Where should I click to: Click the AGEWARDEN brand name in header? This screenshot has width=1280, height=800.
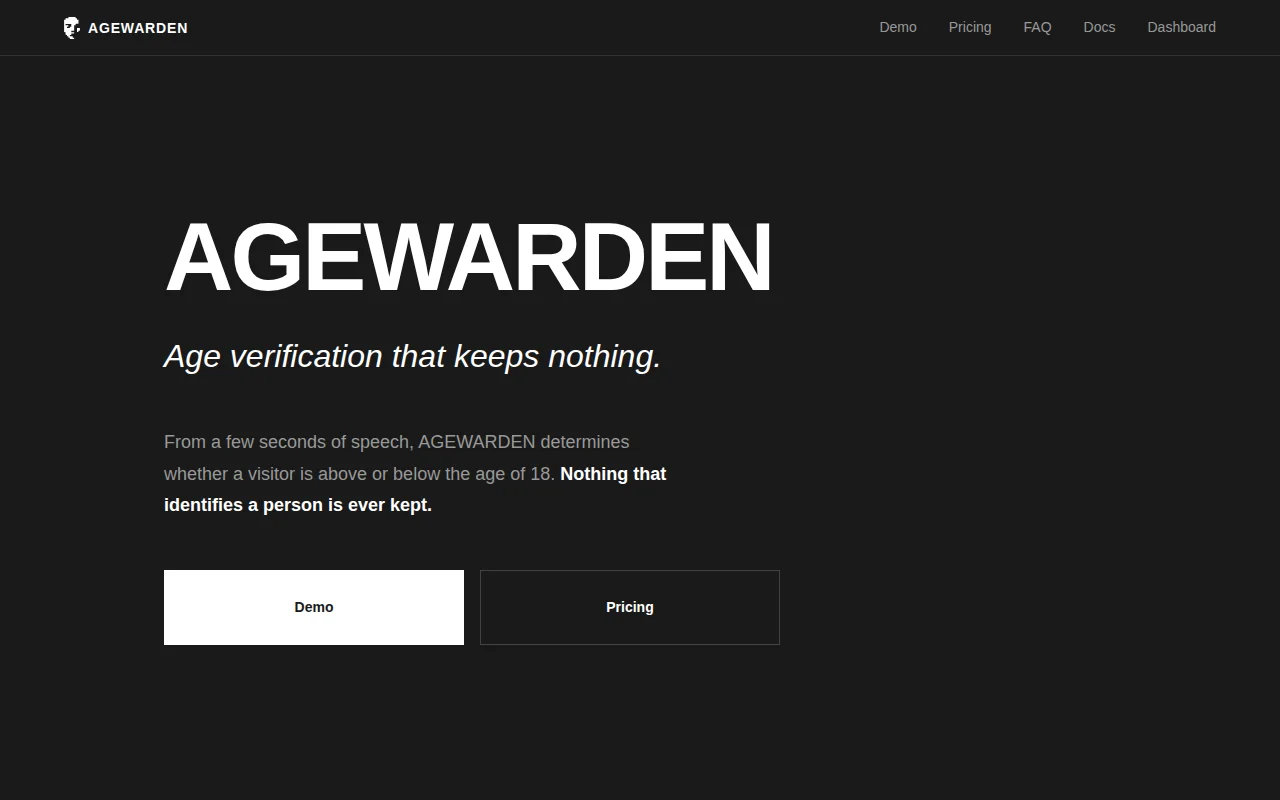(x=138, y=28)
